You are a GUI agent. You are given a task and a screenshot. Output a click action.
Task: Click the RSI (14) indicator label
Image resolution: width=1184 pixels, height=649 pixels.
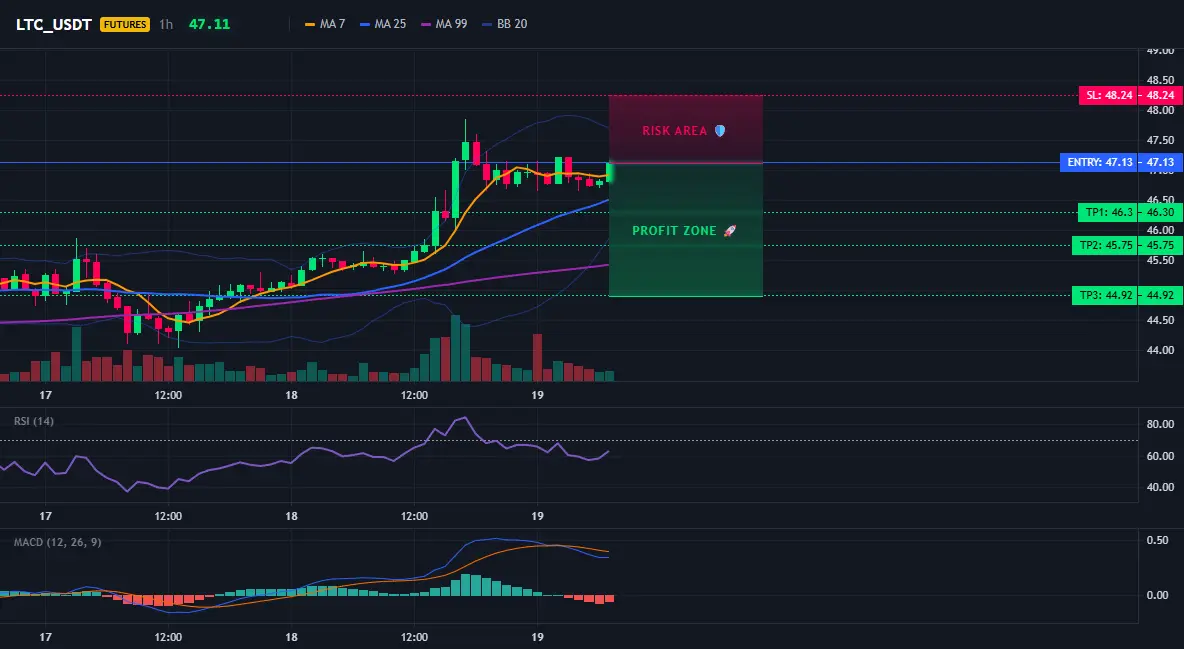34,421
